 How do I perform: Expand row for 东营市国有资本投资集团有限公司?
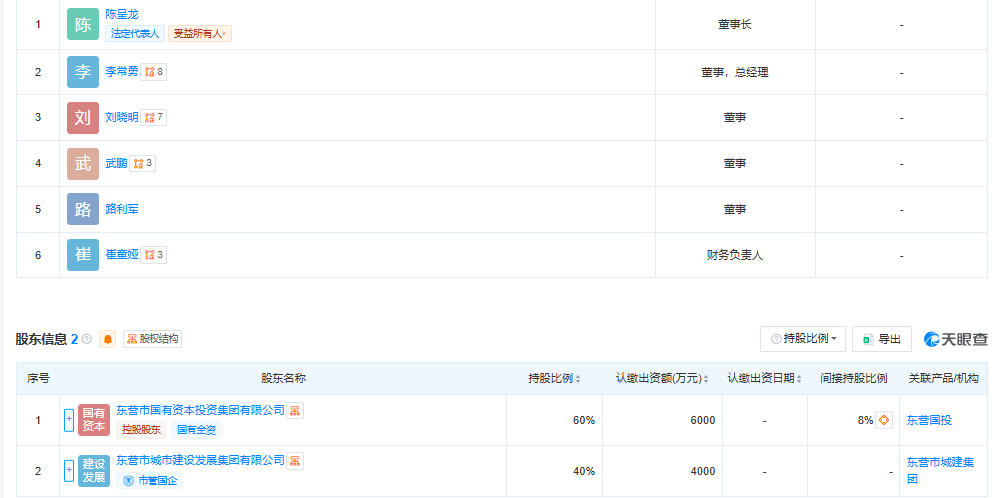coord(69,420)
